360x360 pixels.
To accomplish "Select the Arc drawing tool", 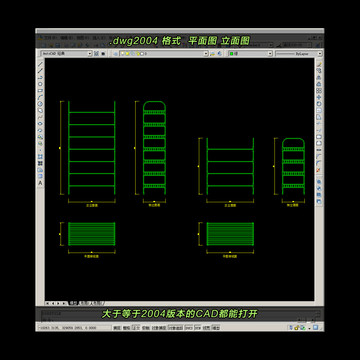I will pyautogui.click(x=41, y=97).
